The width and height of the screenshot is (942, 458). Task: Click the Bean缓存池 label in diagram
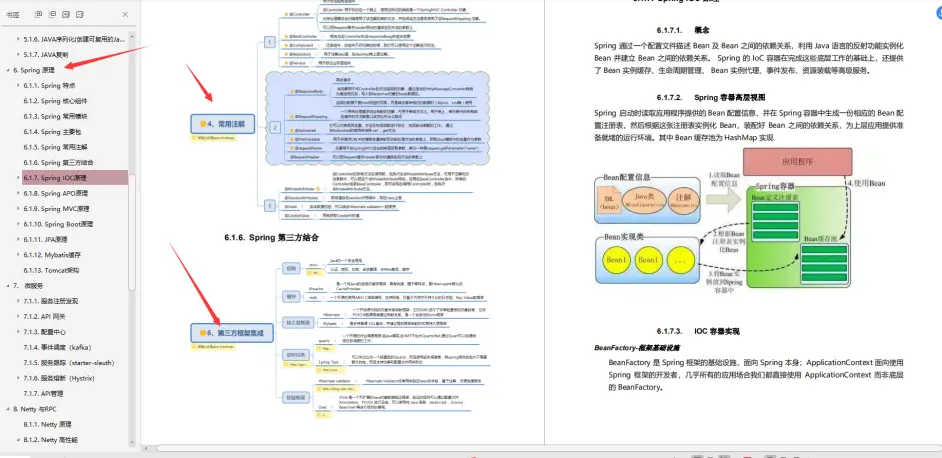(x=822, y=239)
